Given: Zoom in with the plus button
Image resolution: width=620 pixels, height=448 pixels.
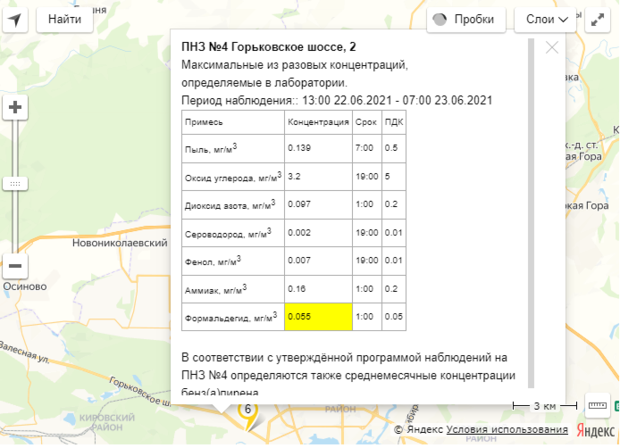Looking at the screenshot, I should pyautogui.click(x=16, y=108).
